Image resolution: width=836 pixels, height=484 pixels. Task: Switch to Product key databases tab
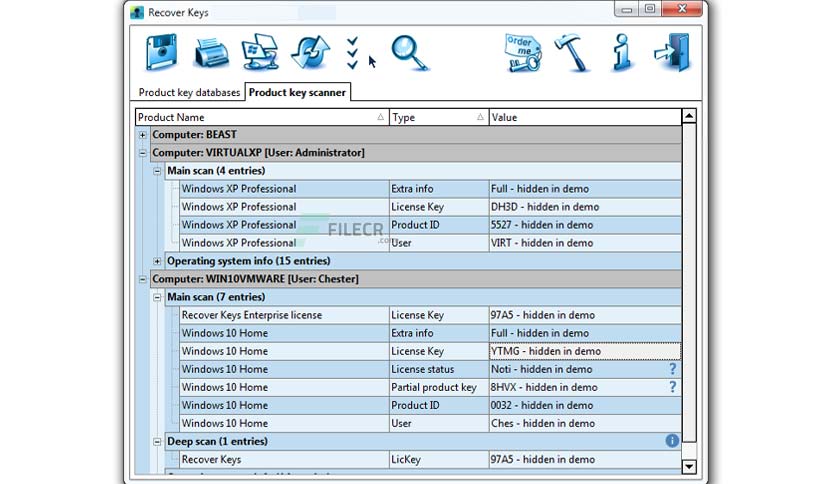click(189, 92)
